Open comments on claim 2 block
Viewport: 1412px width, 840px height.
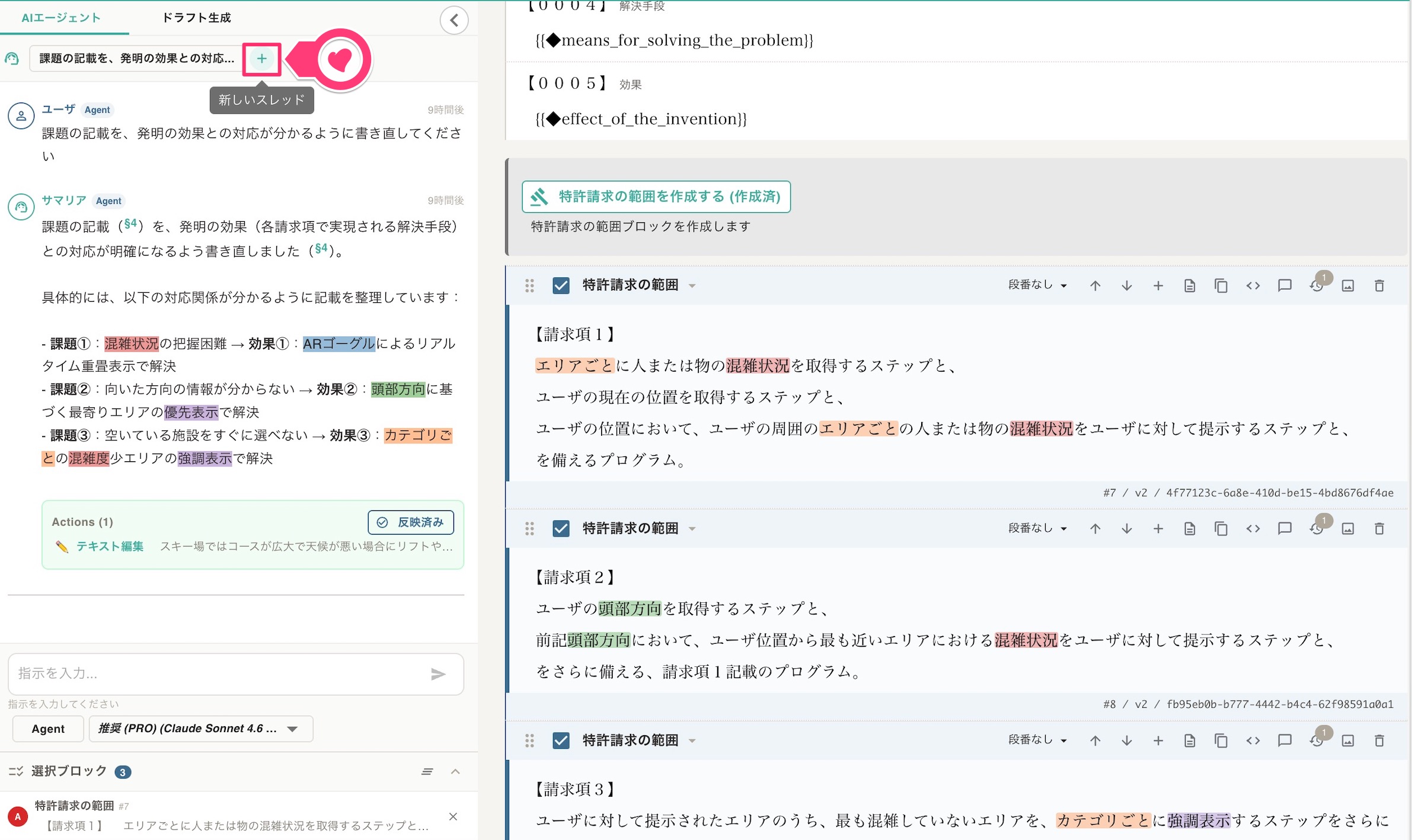(1285, 529)
